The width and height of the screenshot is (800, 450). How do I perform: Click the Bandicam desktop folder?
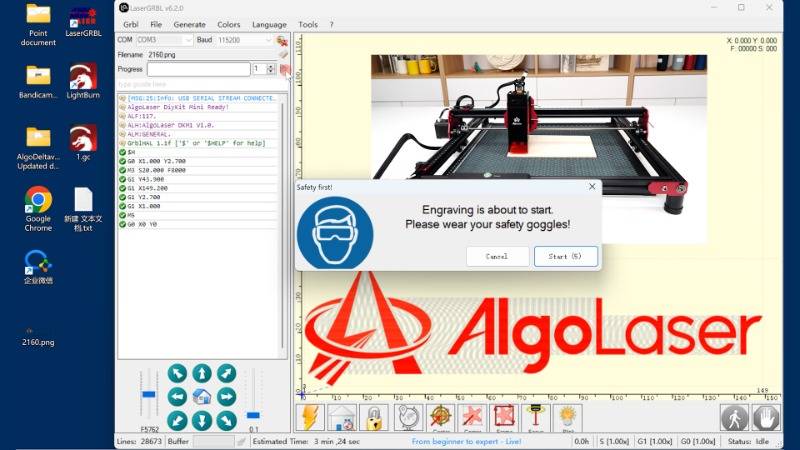[38, 82]
